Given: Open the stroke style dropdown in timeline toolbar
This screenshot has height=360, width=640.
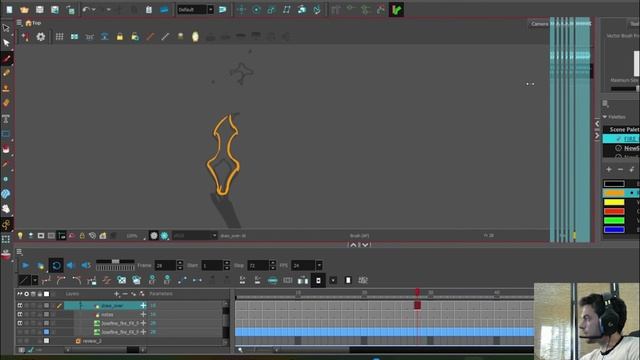Looking at the screenshot, I should tap(35, 280).
